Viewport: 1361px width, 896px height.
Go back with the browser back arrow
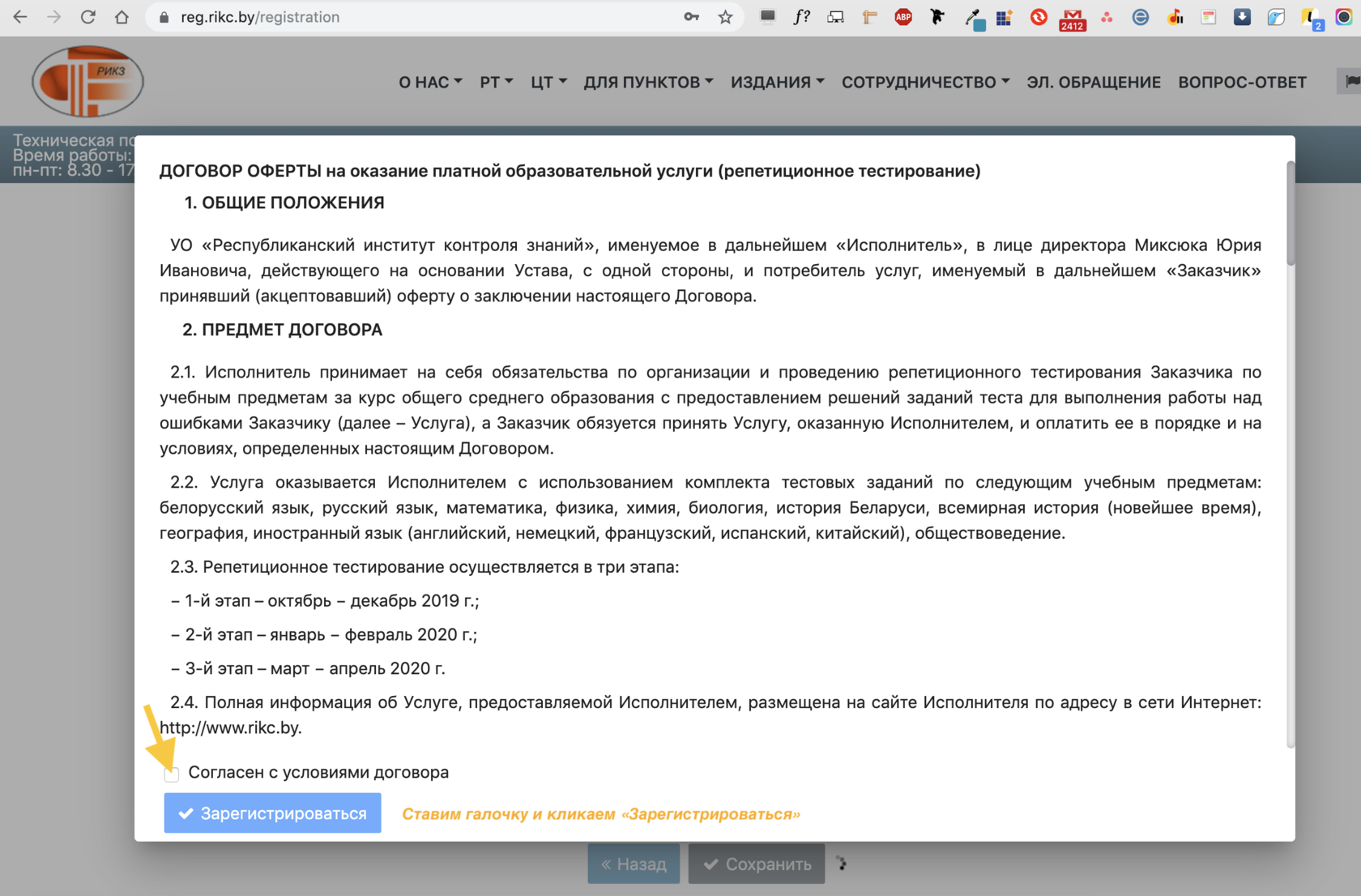tap(20, 17)
